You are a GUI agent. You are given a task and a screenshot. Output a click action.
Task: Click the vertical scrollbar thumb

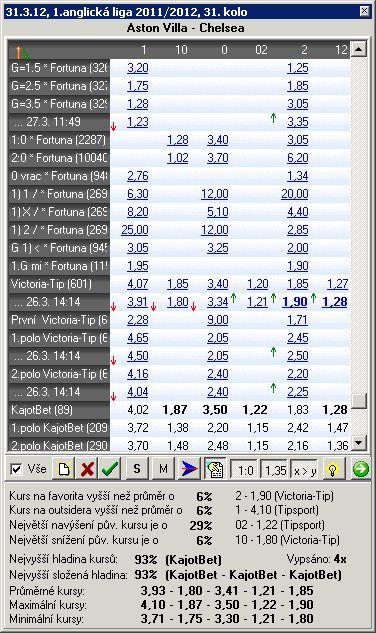pyautogui.click(x=359, y=401)
